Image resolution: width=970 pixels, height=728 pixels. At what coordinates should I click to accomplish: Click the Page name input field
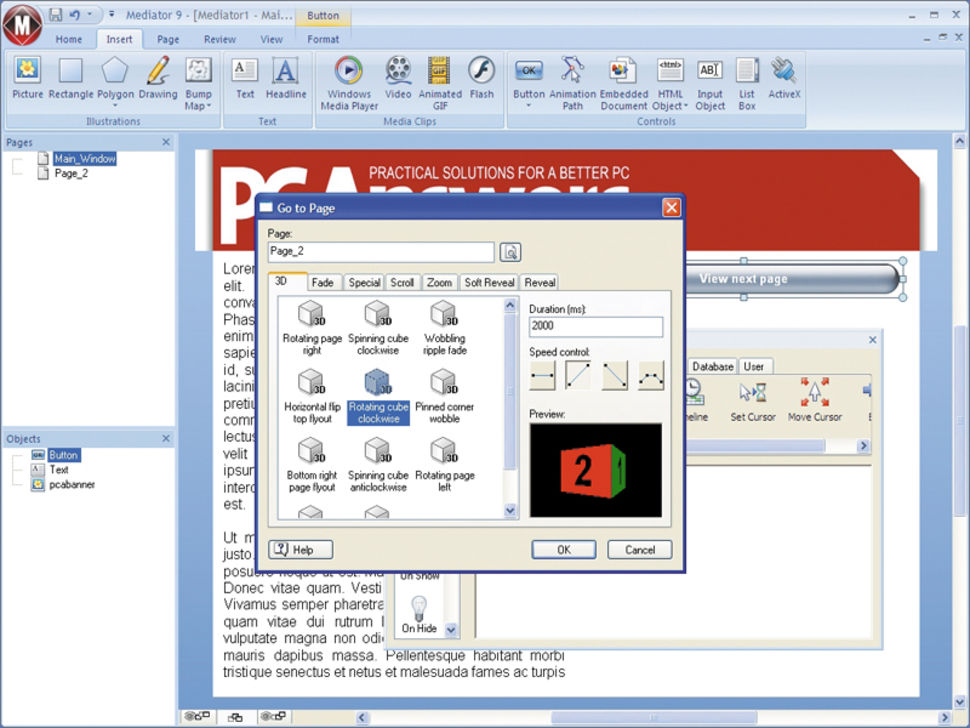[381, 252]
